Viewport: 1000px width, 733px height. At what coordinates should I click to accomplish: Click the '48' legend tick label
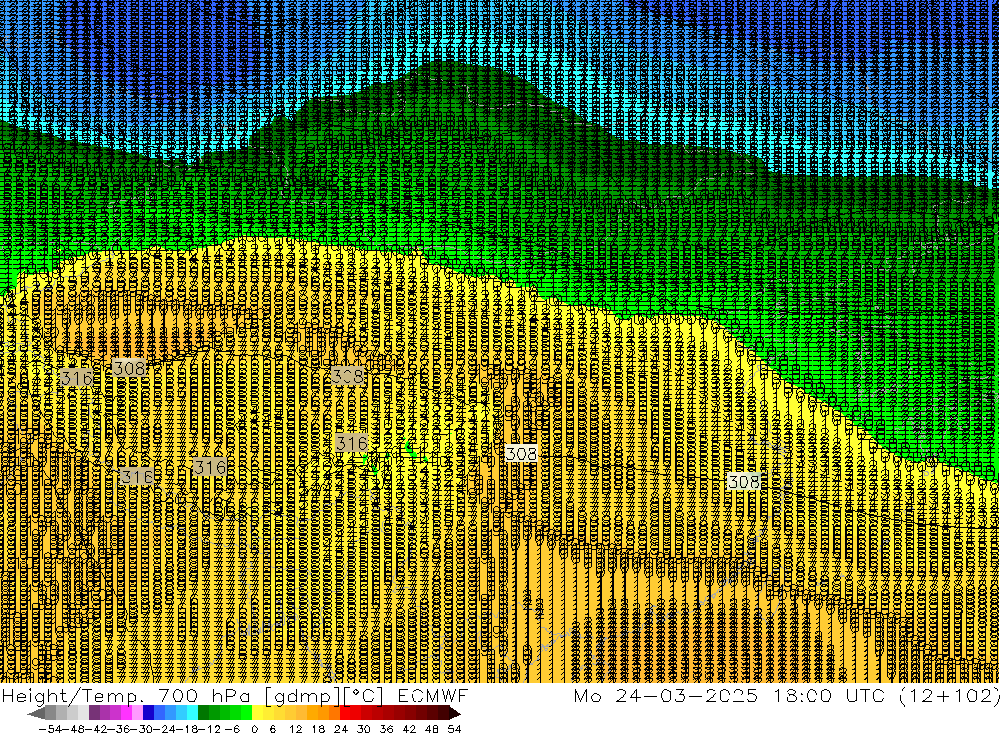pos(432,729)
